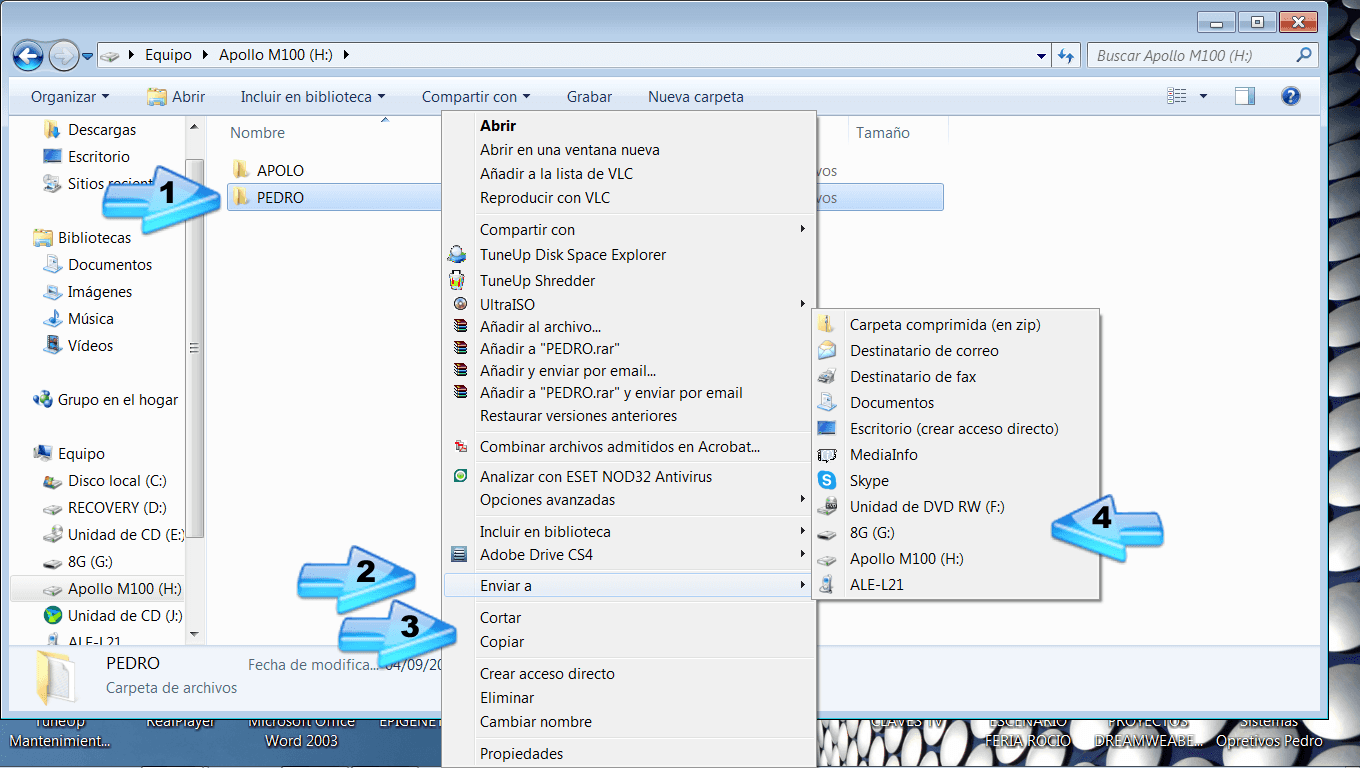Click the TuneUp Shredder icon

[458, 281]
